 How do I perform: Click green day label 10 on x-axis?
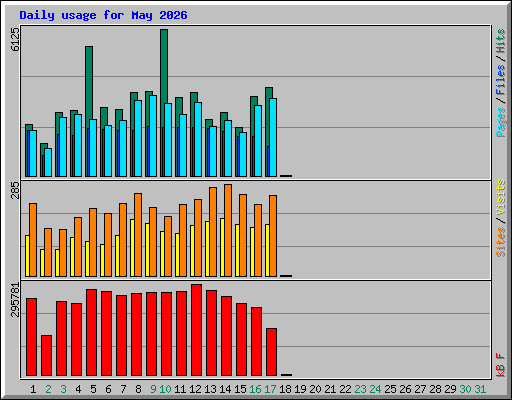pyautogui.click(x=165, y=389)
